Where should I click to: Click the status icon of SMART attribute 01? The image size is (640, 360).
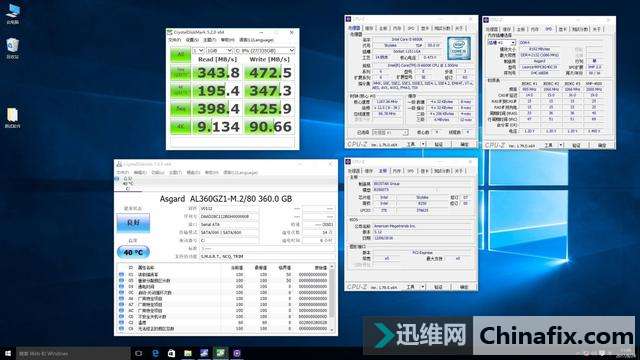point(121,275)
